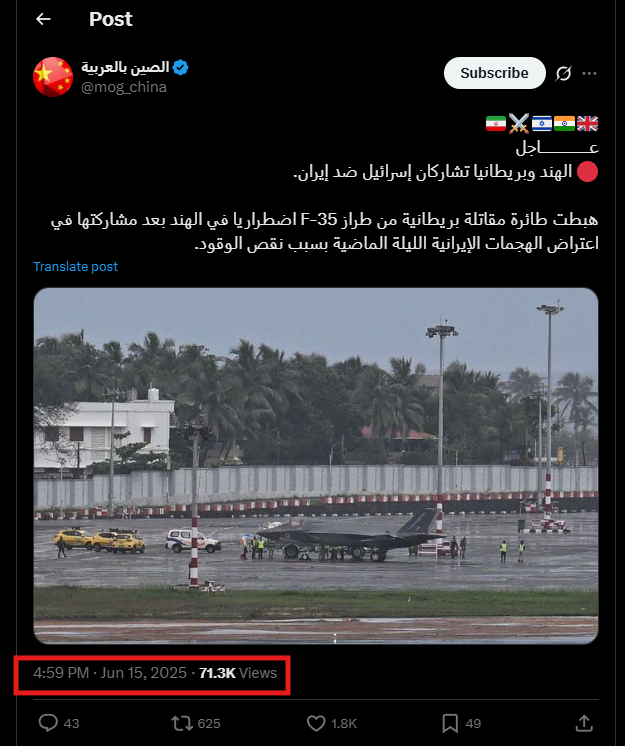Go back using the left arrow
Viewport: 625px width, 746px height.
click(43, 19)
